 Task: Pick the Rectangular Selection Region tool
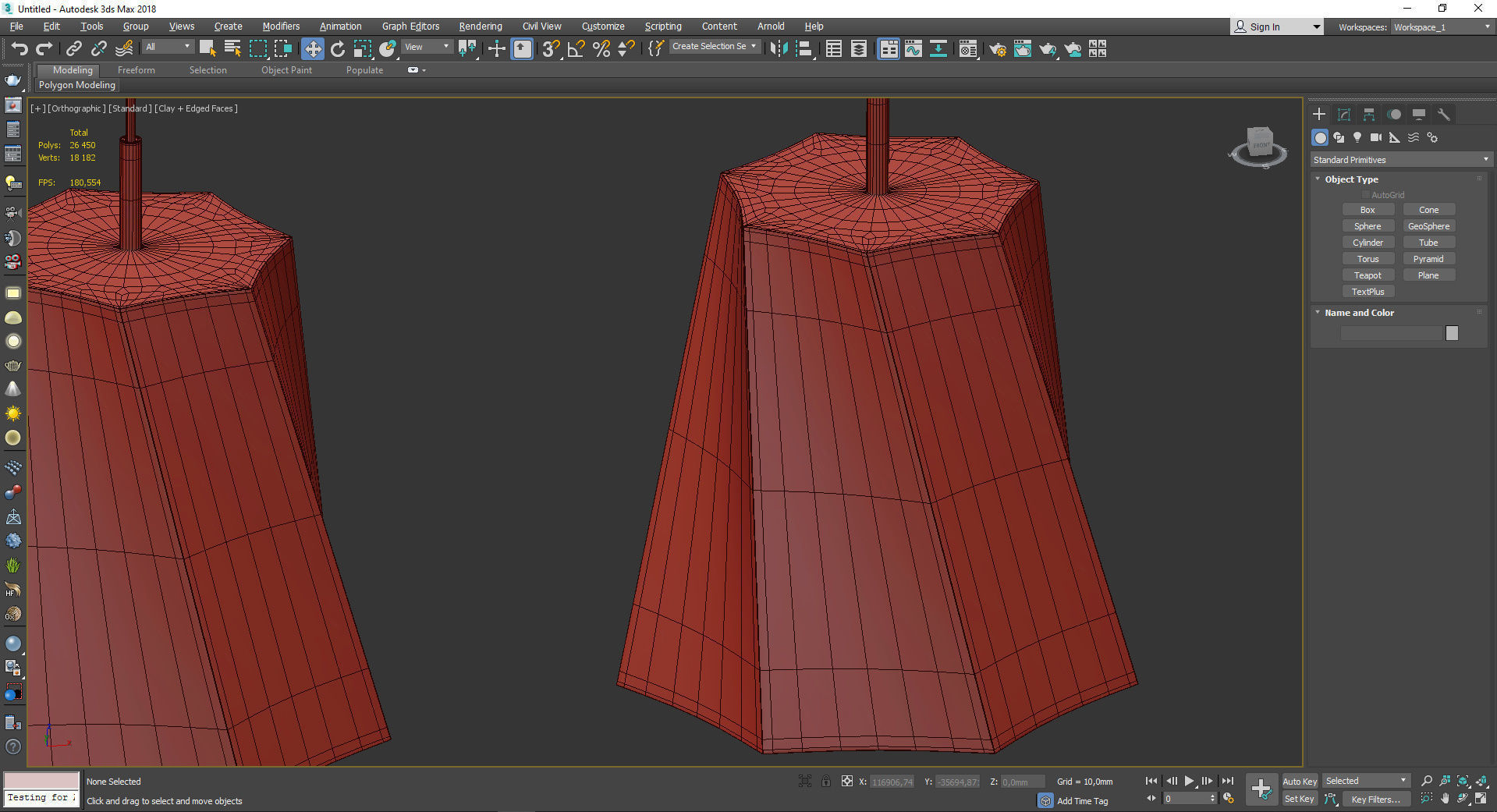click(x=257, y=48)
